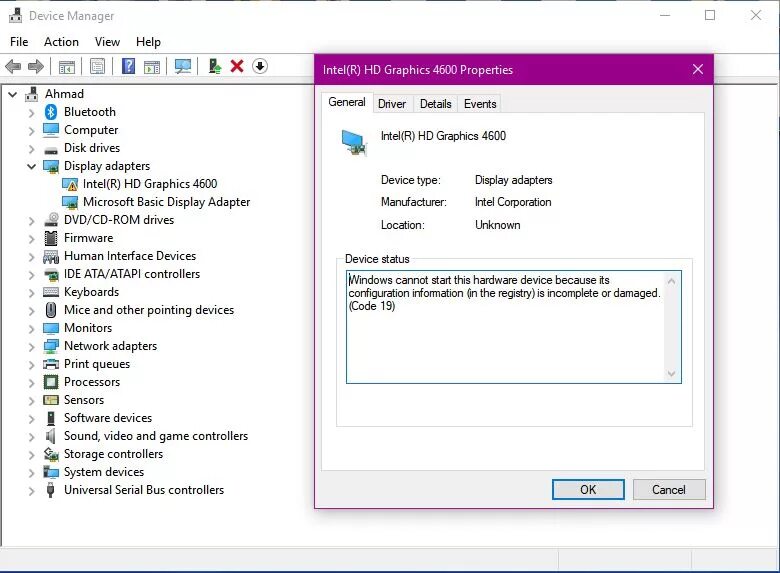Select the Firmware chip icon
This screenshot has height=573, width=780.
coord(51,238)
